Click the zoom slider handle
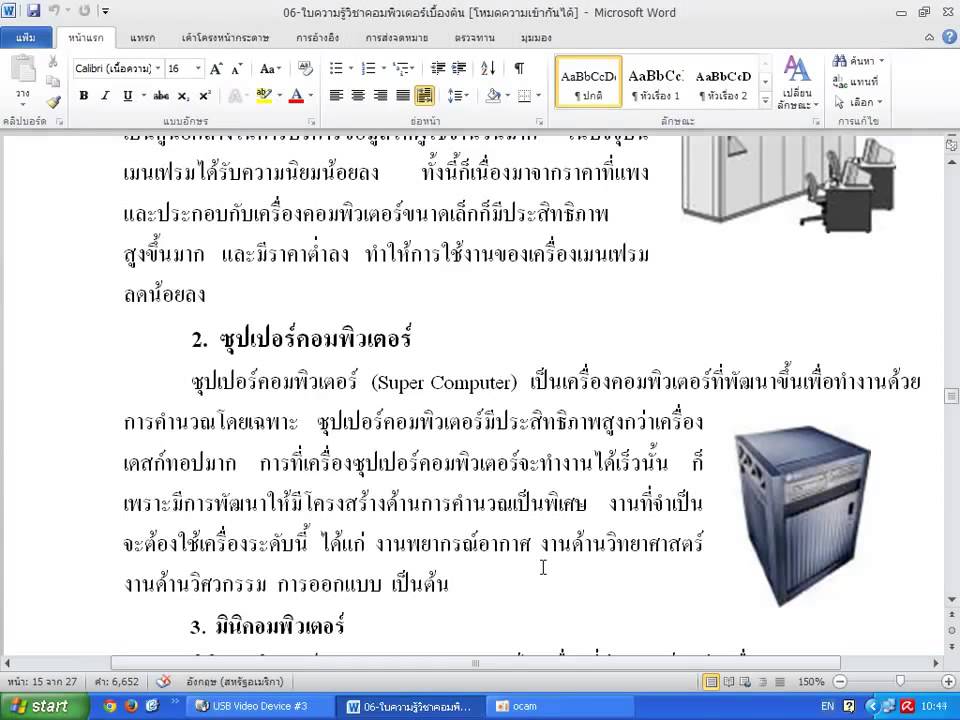 (900, 681)
